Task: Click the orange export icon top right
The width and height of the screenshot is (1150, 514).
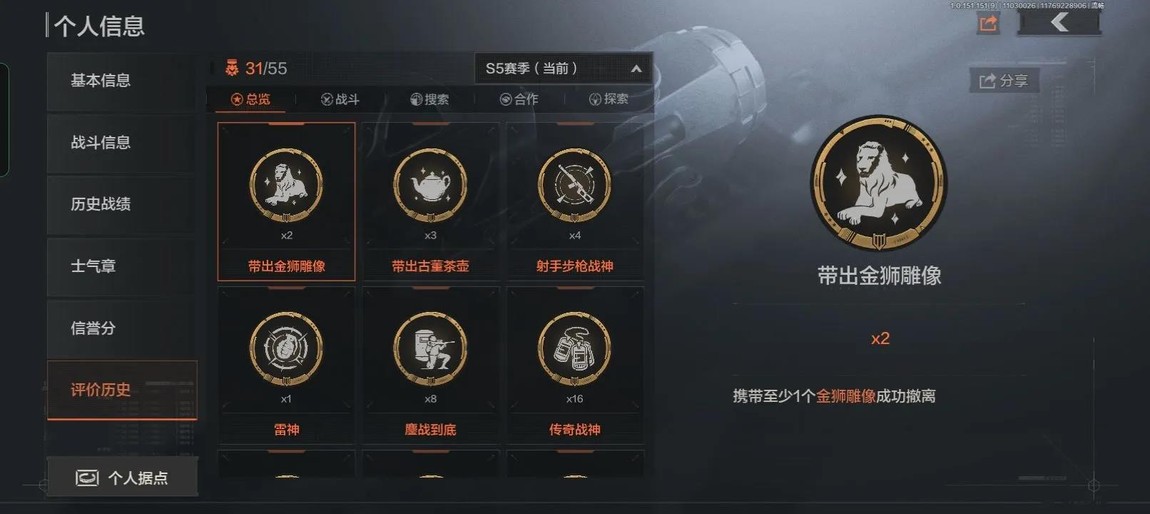Action: coord(989,23)
